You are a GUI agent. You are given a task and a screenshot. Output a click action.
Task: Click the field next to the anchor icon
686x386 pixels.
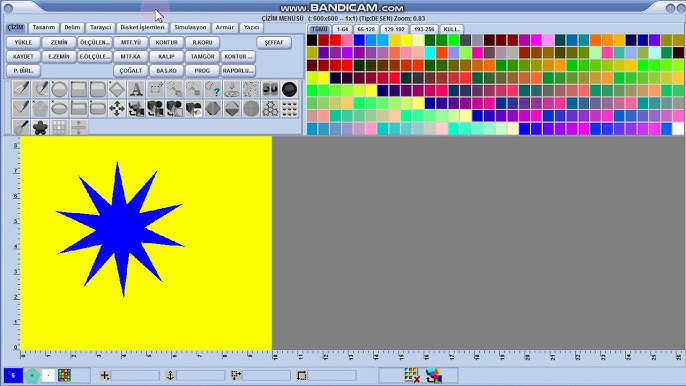tap(201, 375)
